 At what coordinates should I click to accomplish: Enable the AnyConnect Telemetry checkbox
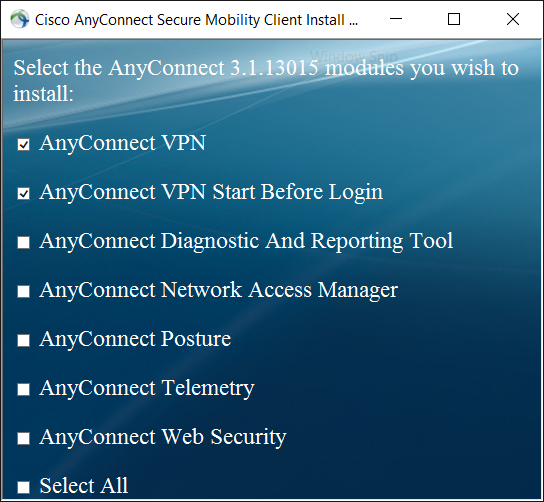tap(24, 389)
